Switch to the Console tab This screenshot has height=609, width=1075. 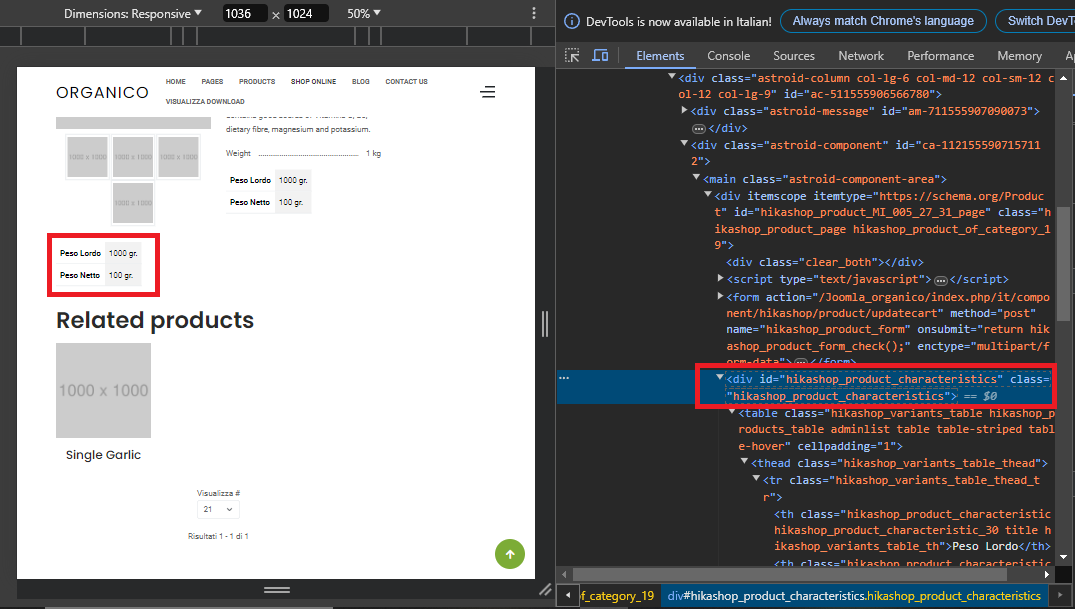pos(728,56)
